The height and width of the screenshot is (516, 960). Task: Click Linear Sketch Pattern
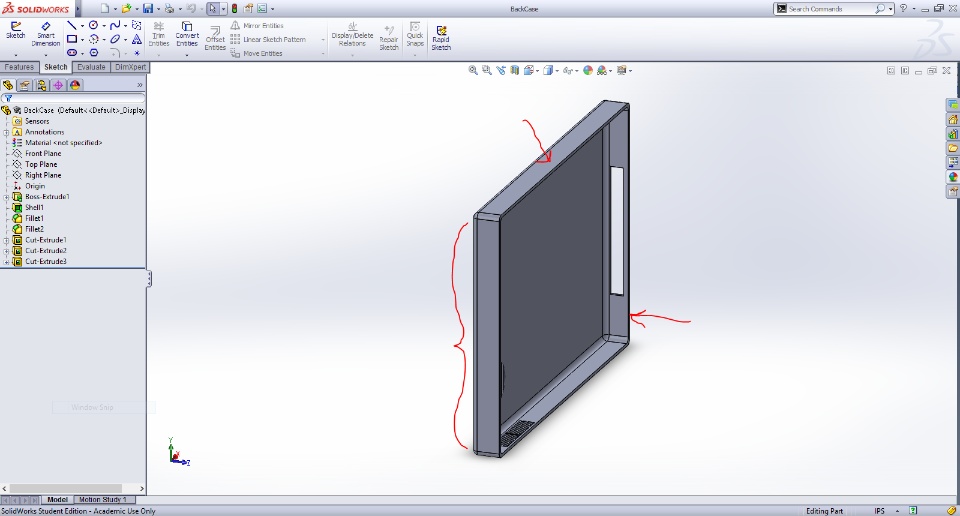[268, 39]
